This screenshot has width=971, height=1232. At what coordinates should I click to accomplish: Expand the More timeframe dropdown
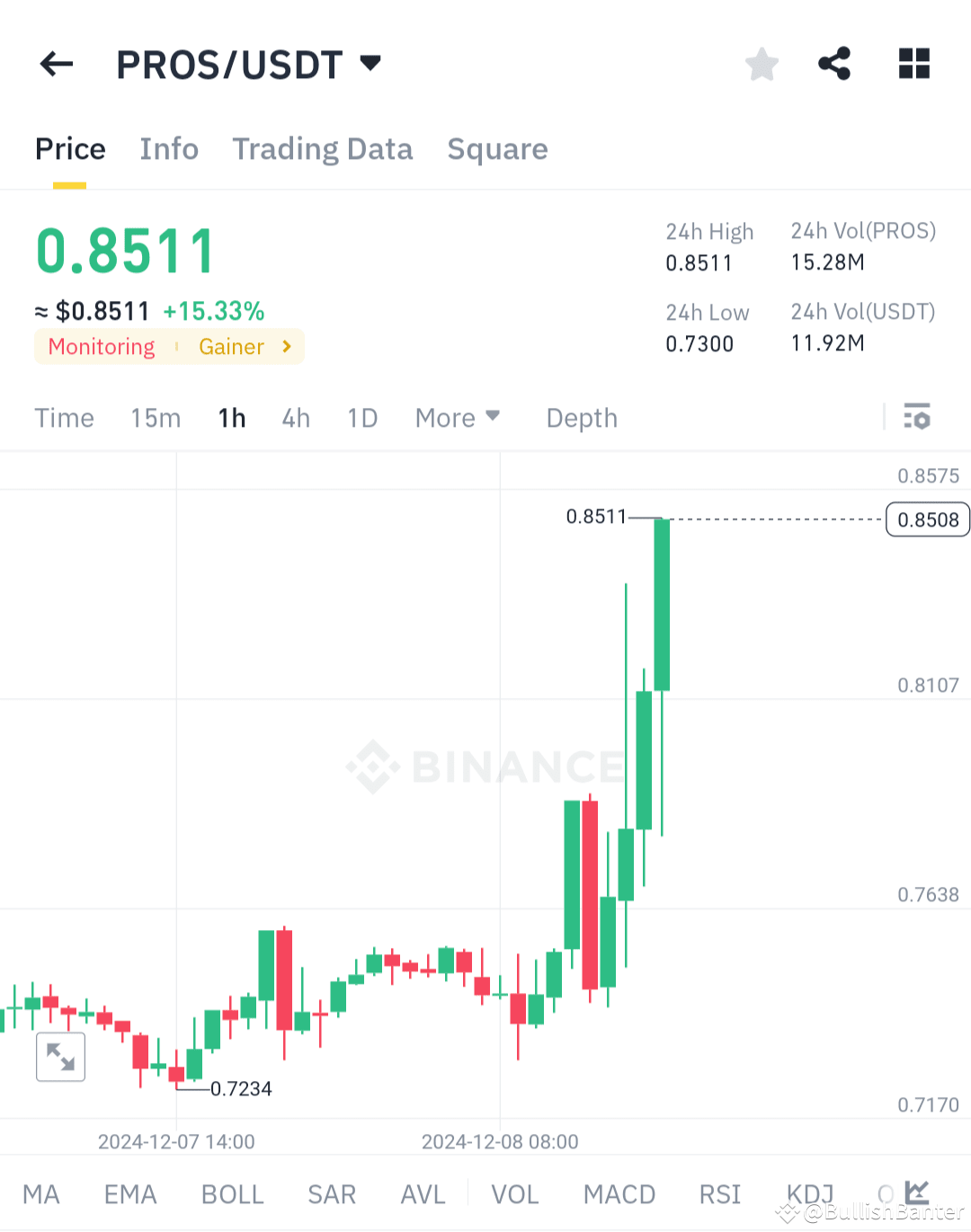[457, 417]
